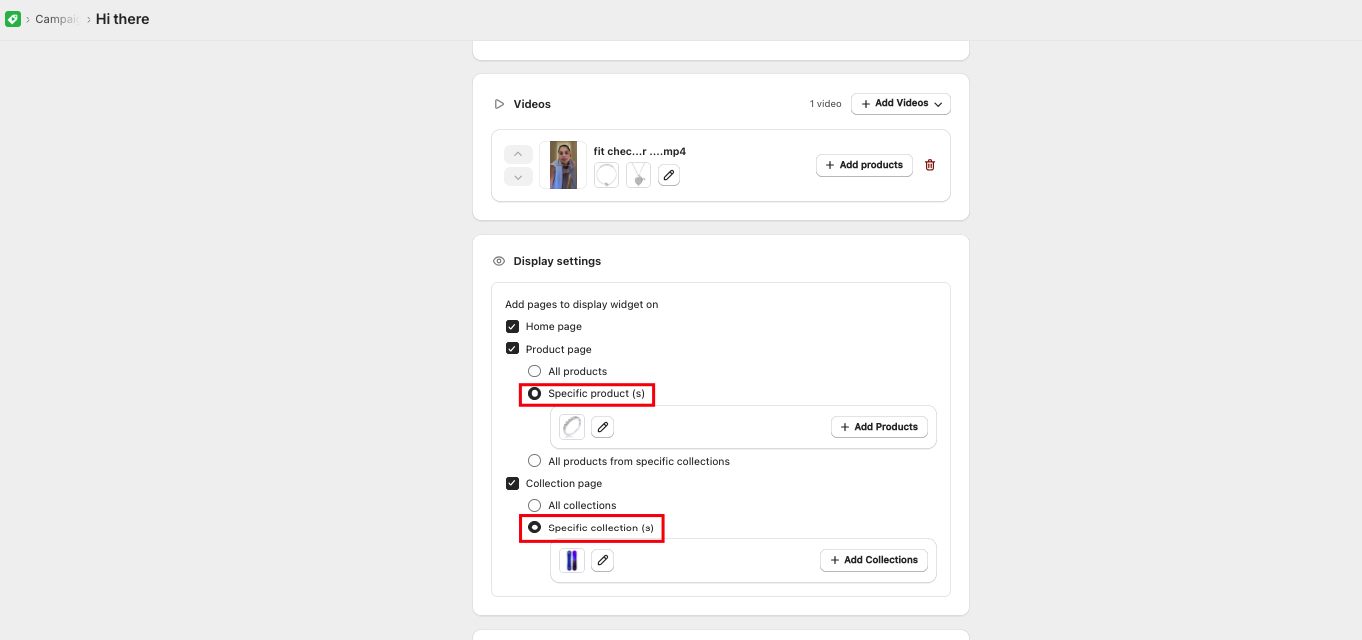Open the fit check video thumbnail
The image size is (1362, 640).
click(563, 165)
